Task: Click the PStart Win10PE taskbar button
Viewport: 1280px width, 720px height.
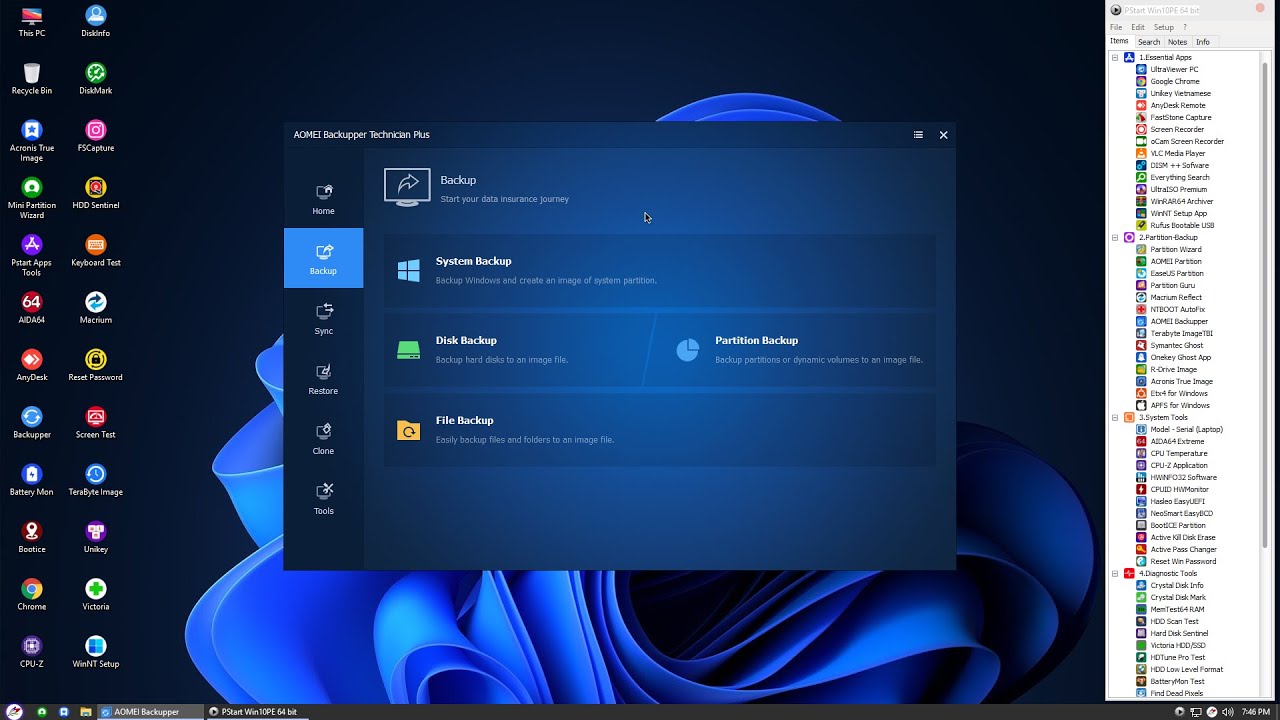Action: click(x=253, y=712)
